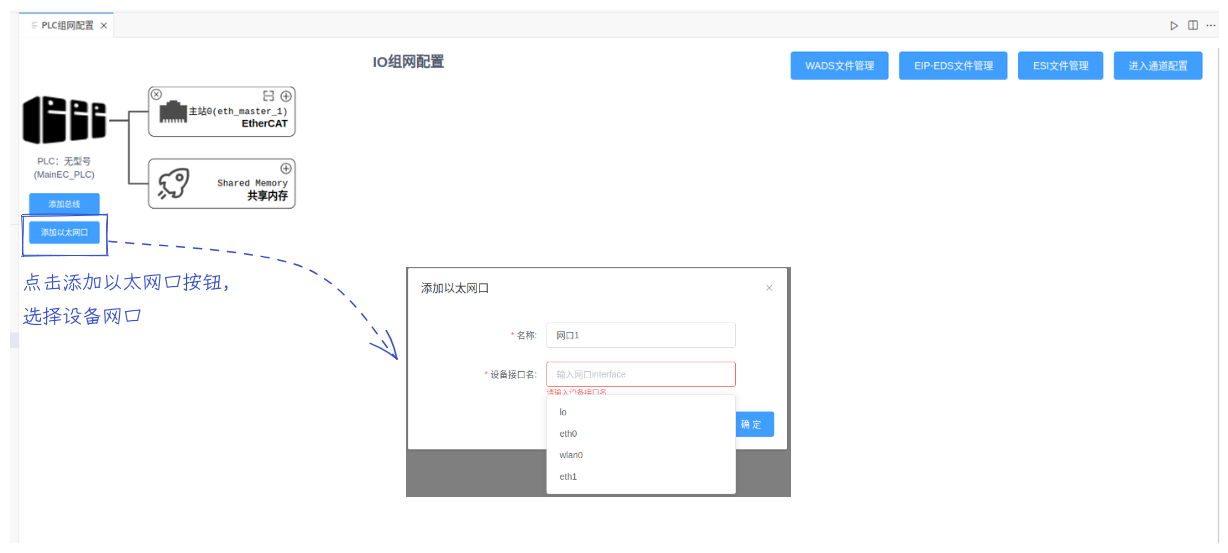The image size is (1228, 553).
Task: Click the EtherCAT label
Action: [x=264, y=124]
